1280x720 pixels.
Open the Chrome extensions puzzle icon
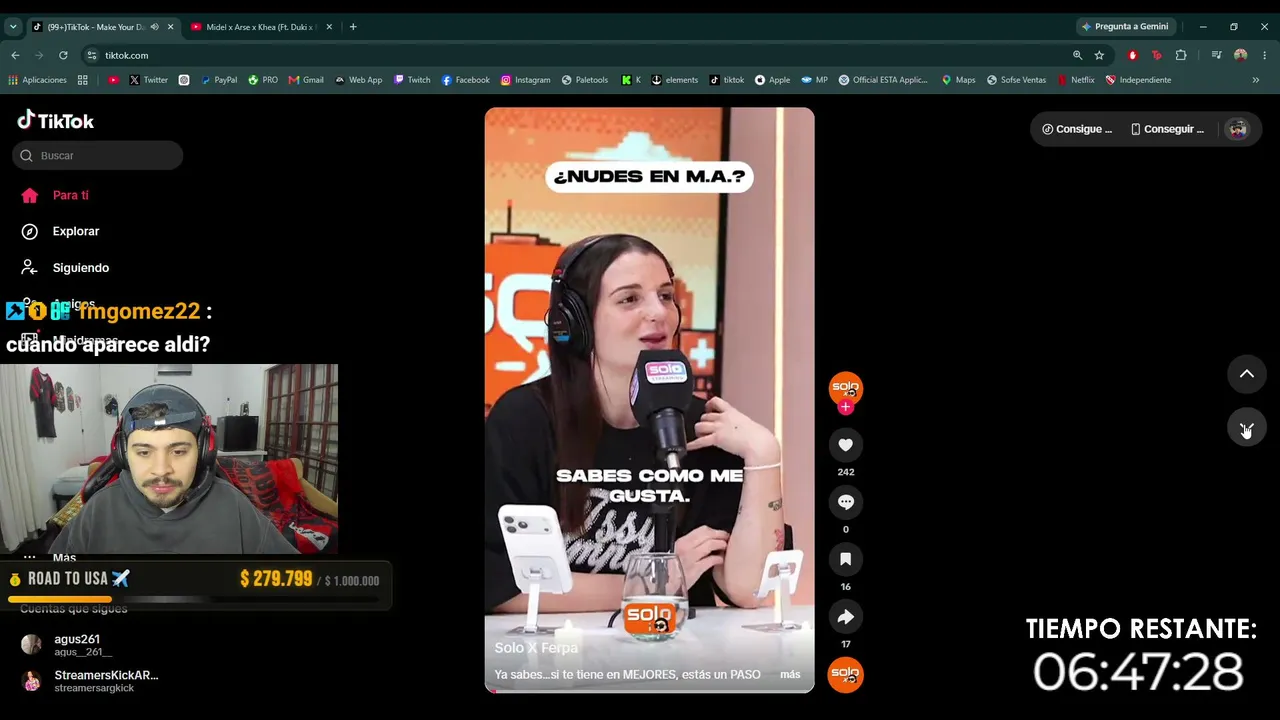click(x=1181, y=55)
